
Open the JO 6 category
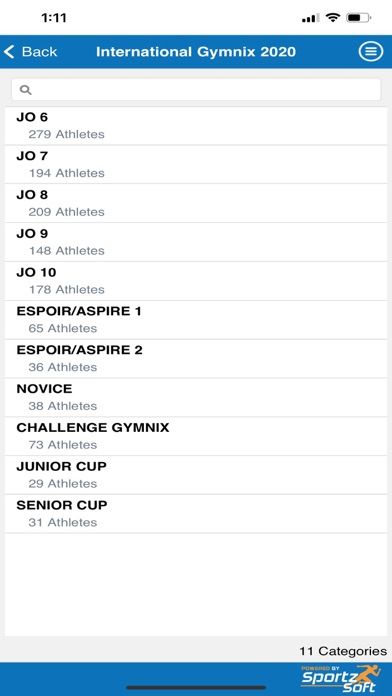pos(196,126)
